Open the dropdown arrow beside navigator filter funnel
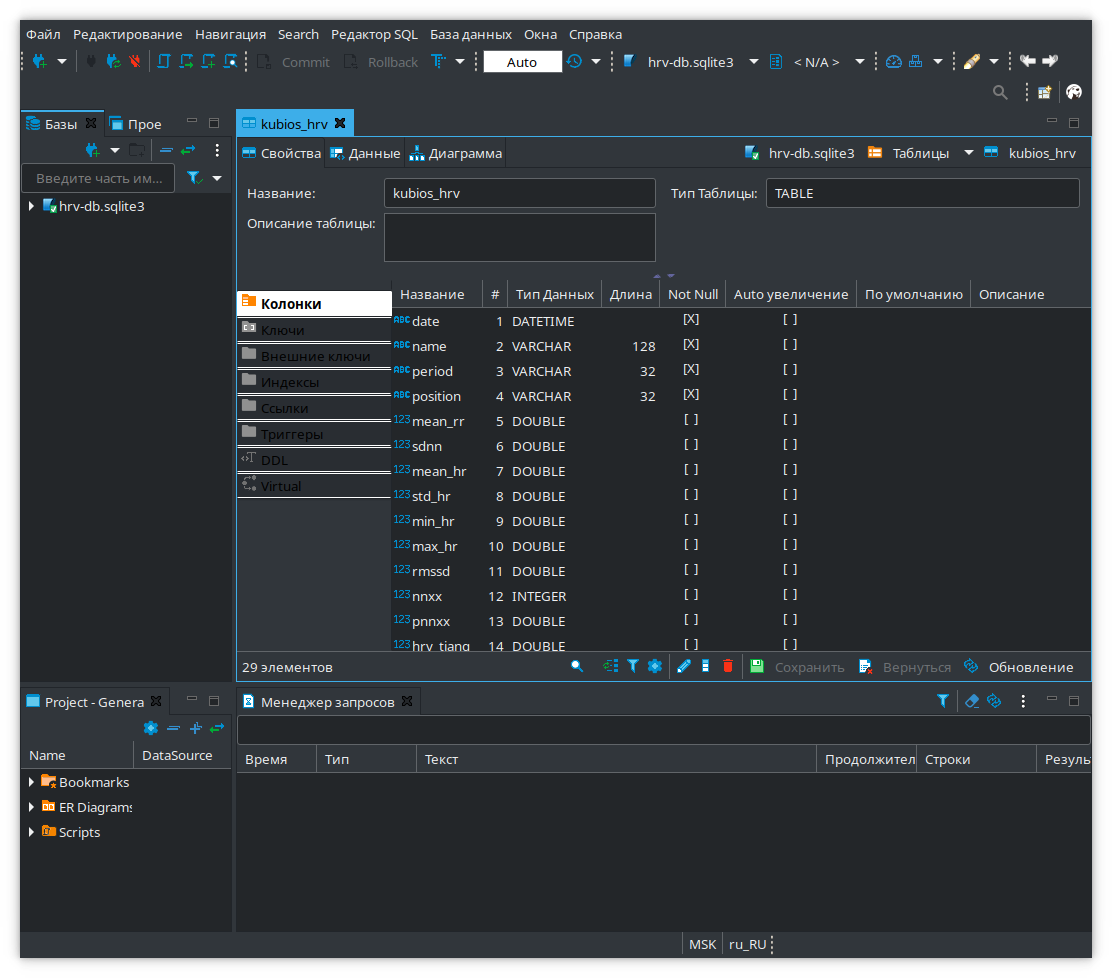The height and width of the screenshot is (978, 1112). (x=217, y=178)
